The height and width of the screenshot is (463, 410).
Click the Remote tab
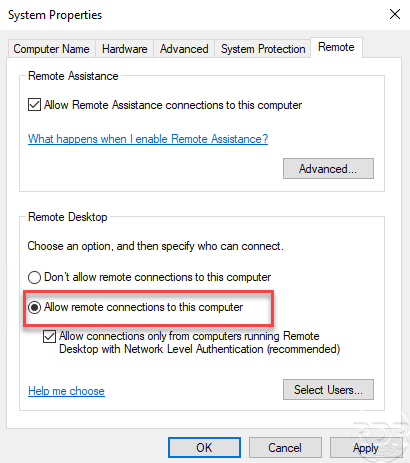tap(336, 47)
